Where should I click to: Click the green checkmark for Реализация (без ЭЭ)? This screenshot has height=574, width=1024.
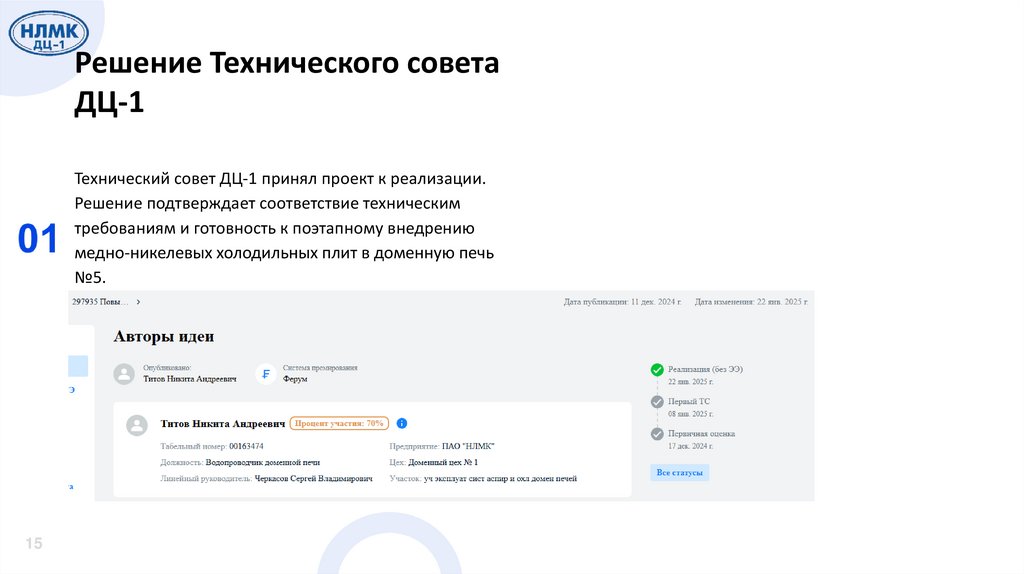[x=657, y=370]
